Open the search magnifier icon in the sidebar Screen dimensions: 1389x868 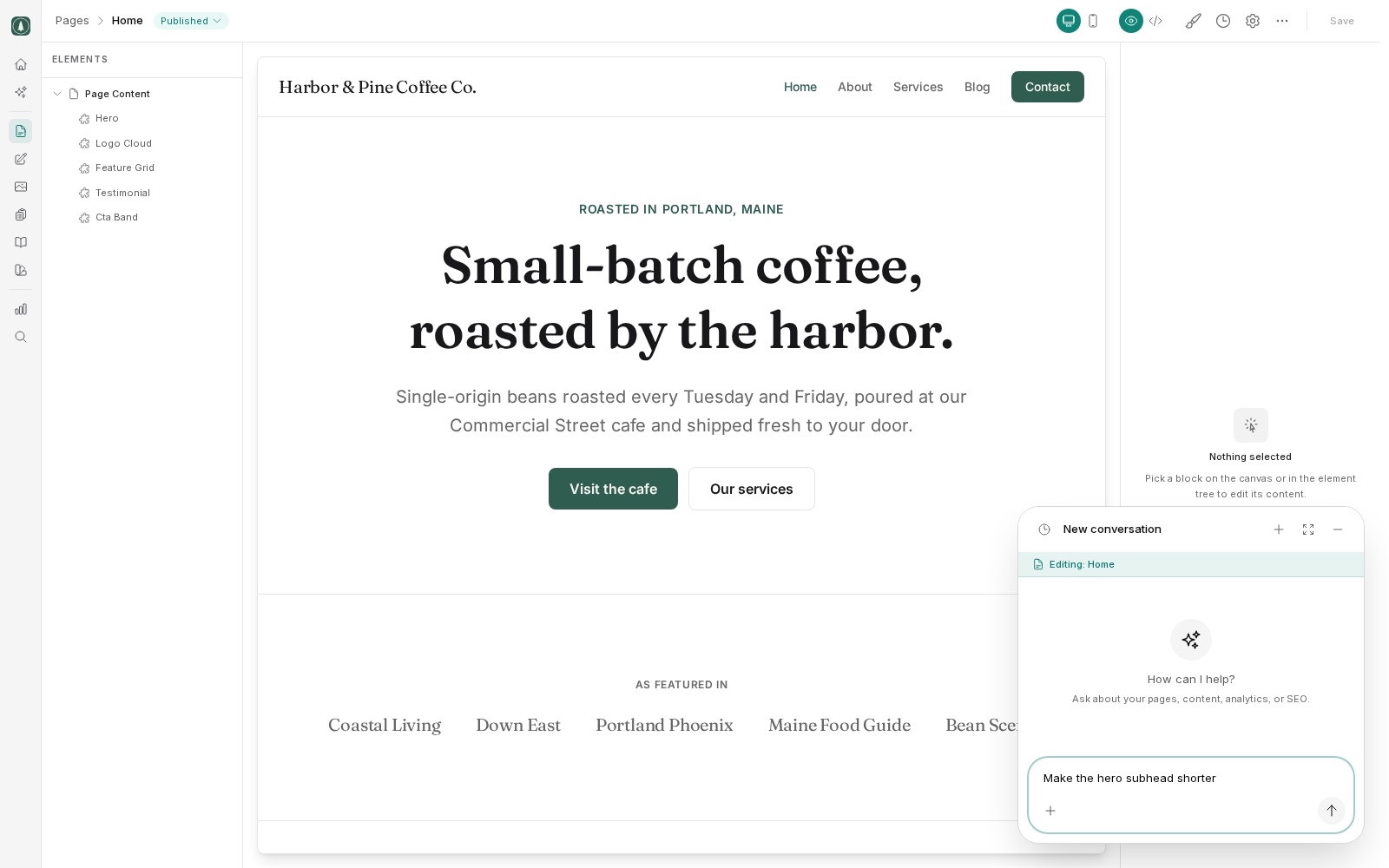point(21,337)
